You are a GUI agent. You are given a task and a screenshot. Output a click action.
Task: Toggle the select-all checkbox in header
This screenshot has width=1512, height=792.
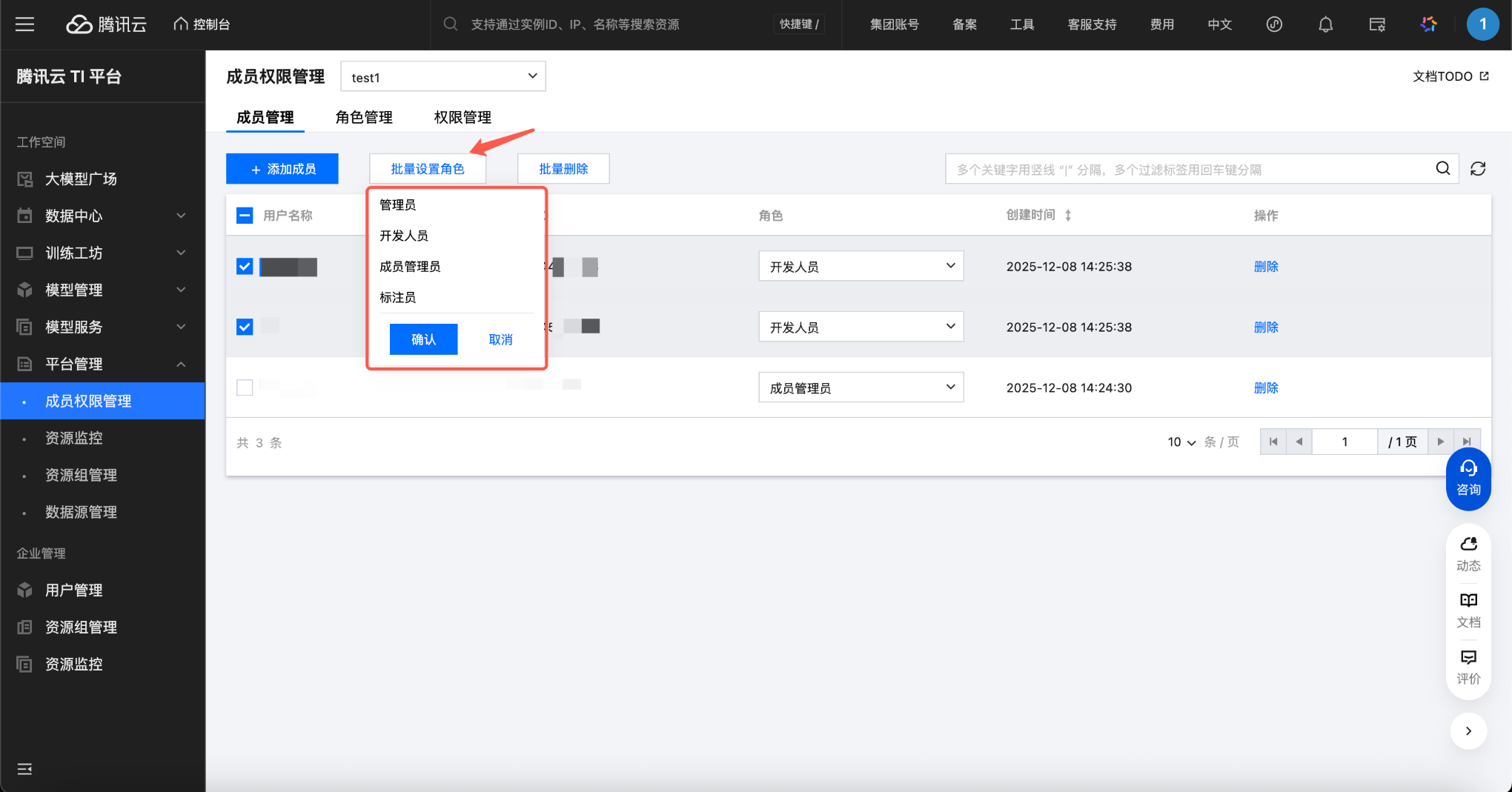pos(245,216)
